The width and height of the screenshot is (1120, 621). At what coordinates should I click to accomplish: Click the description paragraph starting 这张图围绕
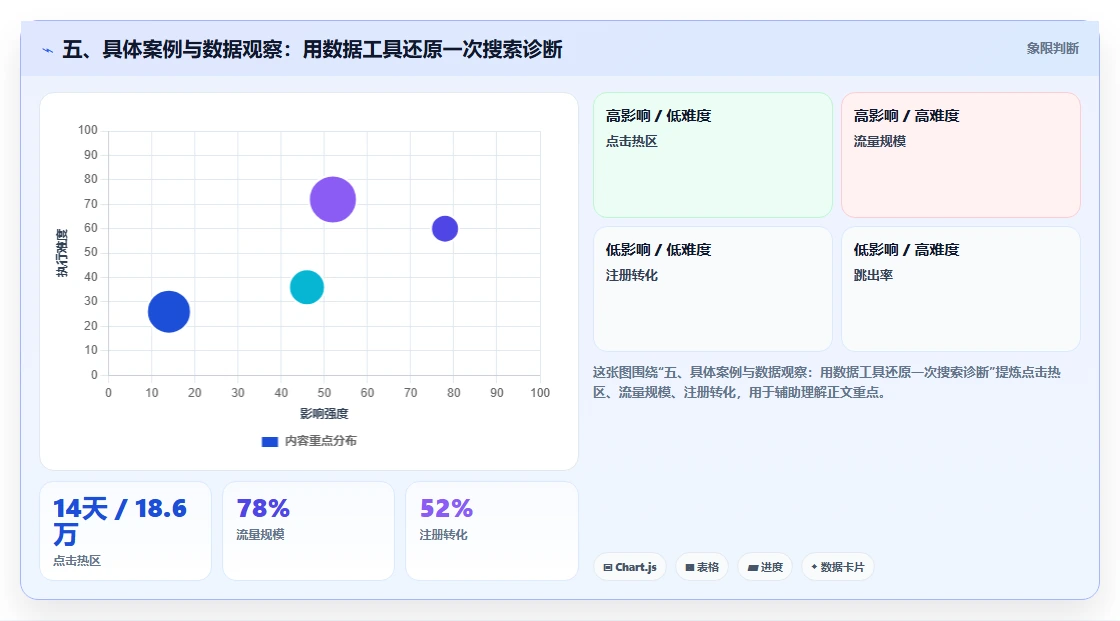point(826,382)
